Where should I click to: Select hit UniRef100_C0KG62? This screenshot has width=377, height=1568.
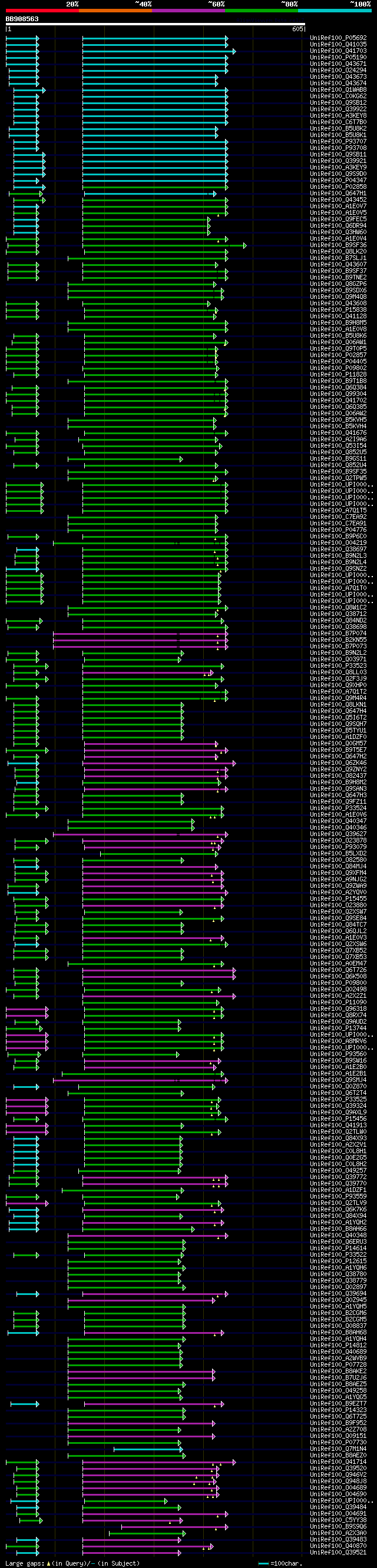click(338, 96)
